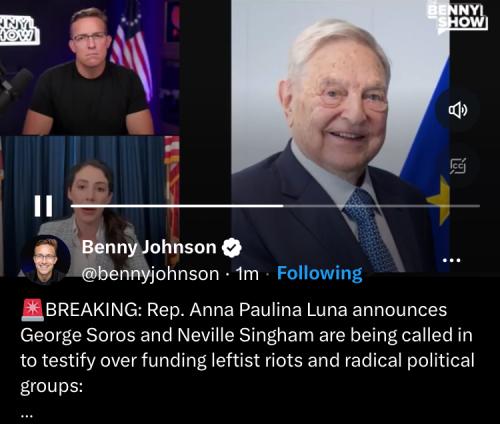The image size is (500, 424).
Task: Open the 1m post timestamp
Action: click(247, 274)
